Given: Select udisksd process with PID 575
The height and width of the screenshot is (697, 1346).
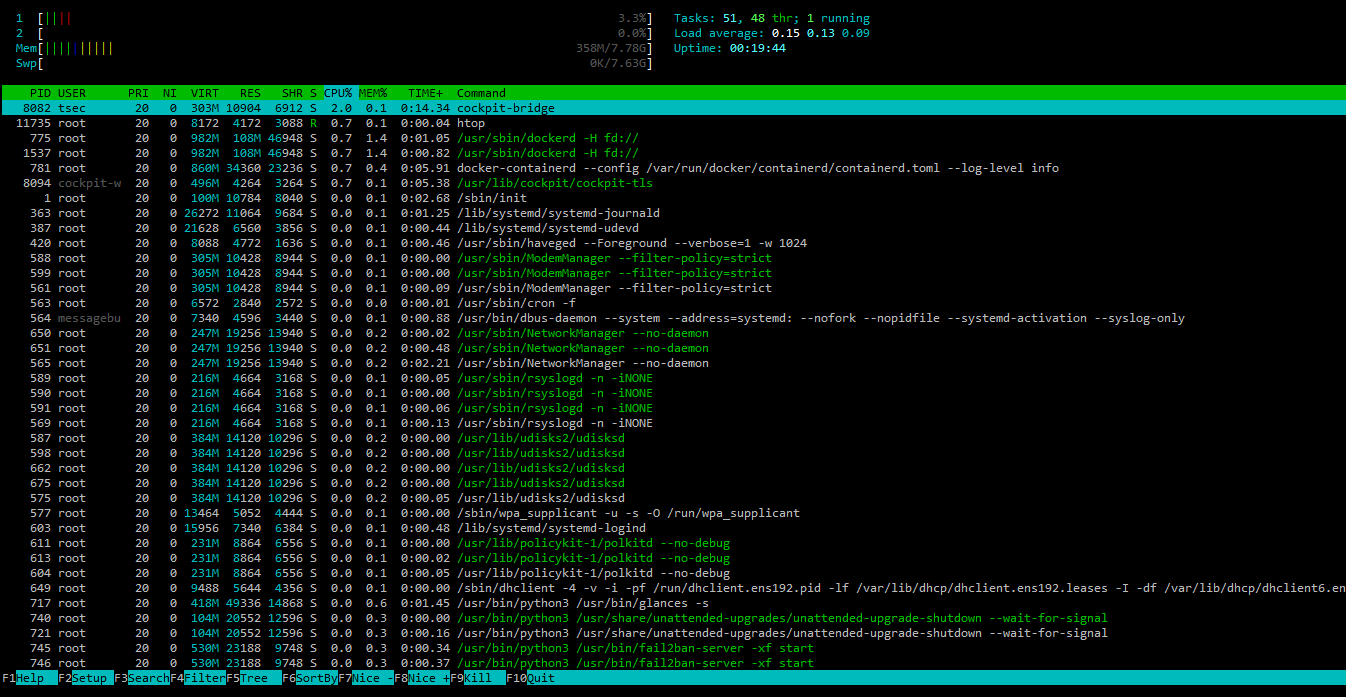Looking at the screenshot, I should point(673,498).
